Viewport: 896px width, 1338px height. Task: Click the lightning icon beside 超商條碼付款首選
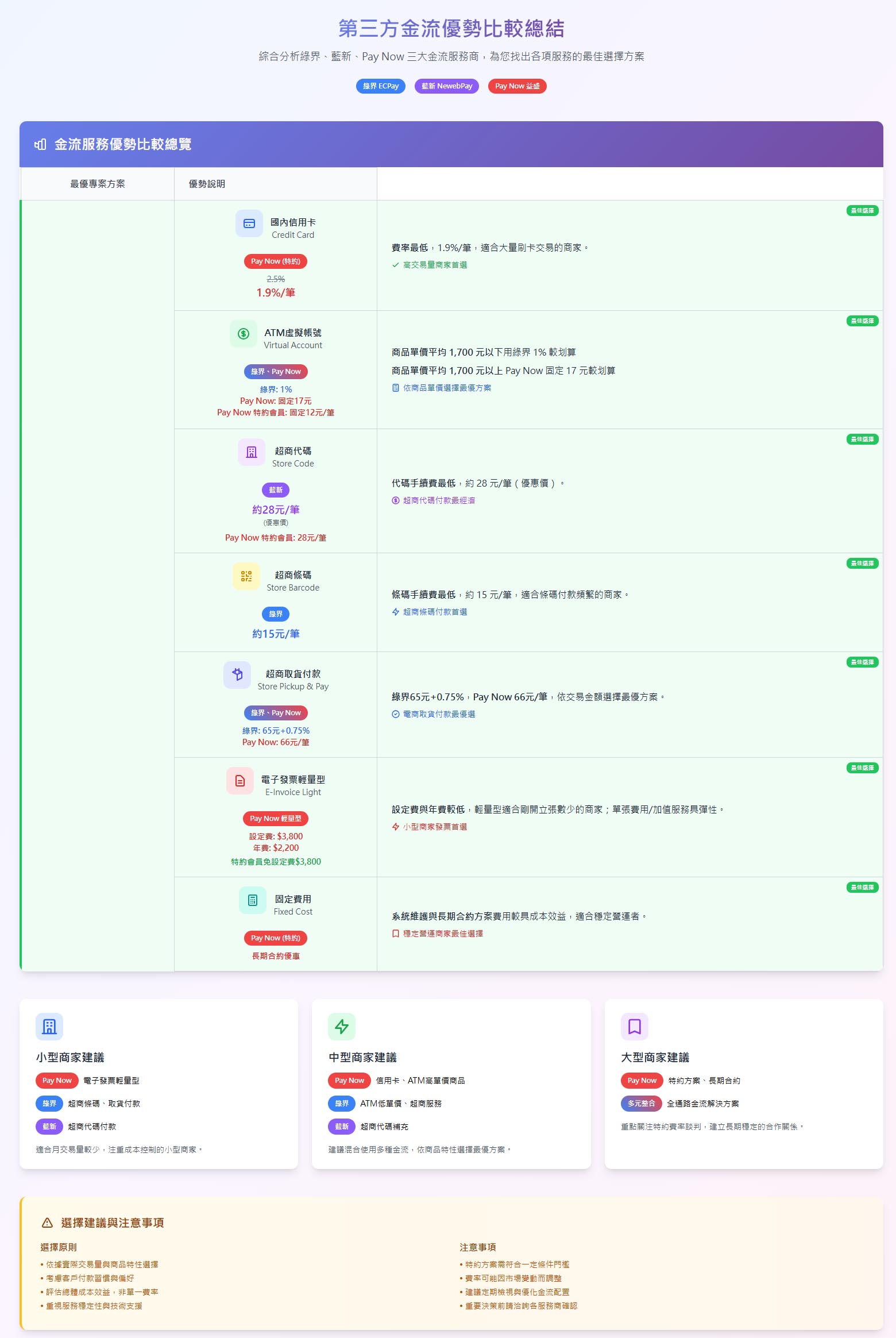(395, 612)
